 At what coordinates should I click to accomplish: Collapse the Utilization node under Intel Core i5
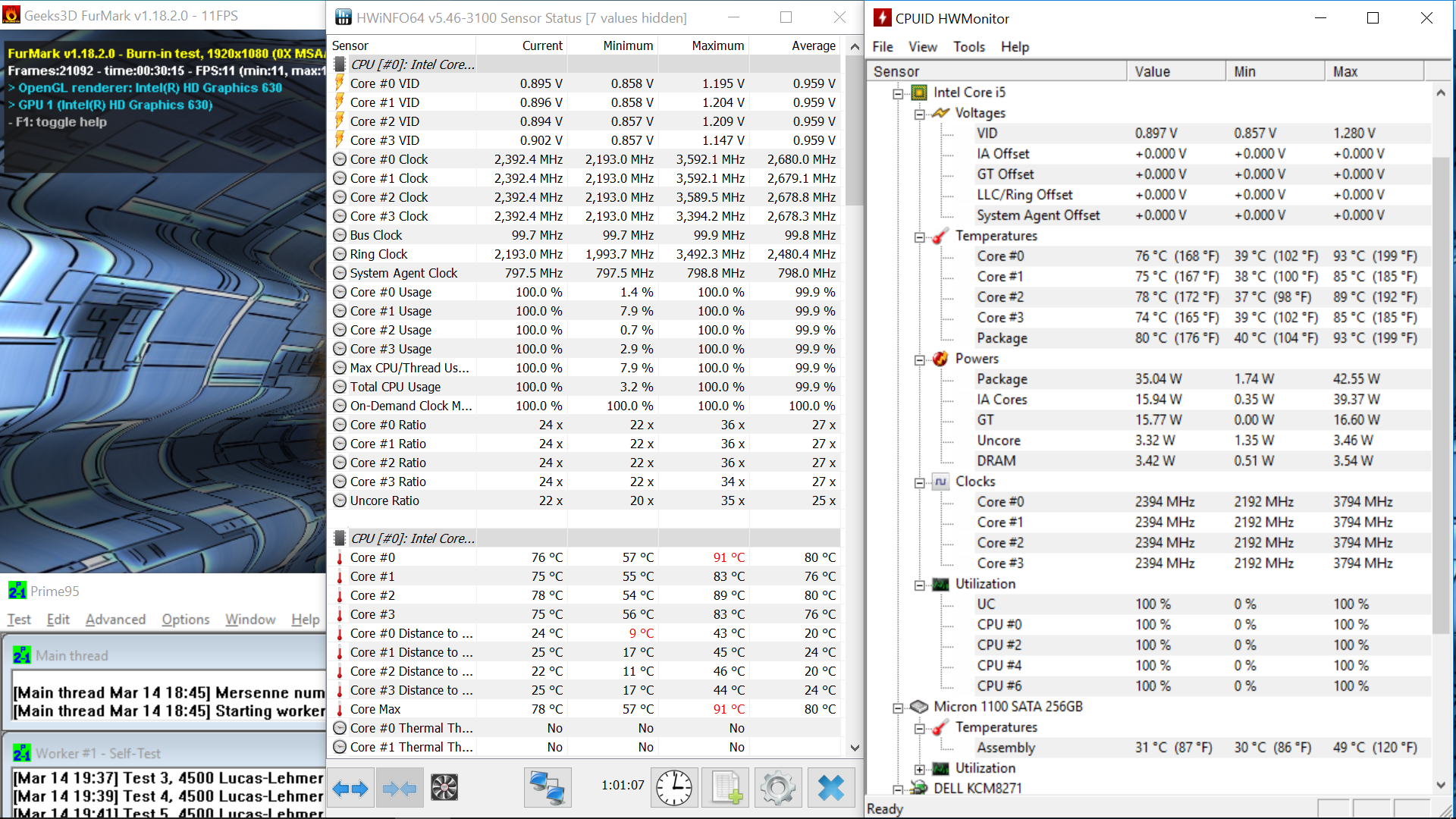tap(919, 585)
